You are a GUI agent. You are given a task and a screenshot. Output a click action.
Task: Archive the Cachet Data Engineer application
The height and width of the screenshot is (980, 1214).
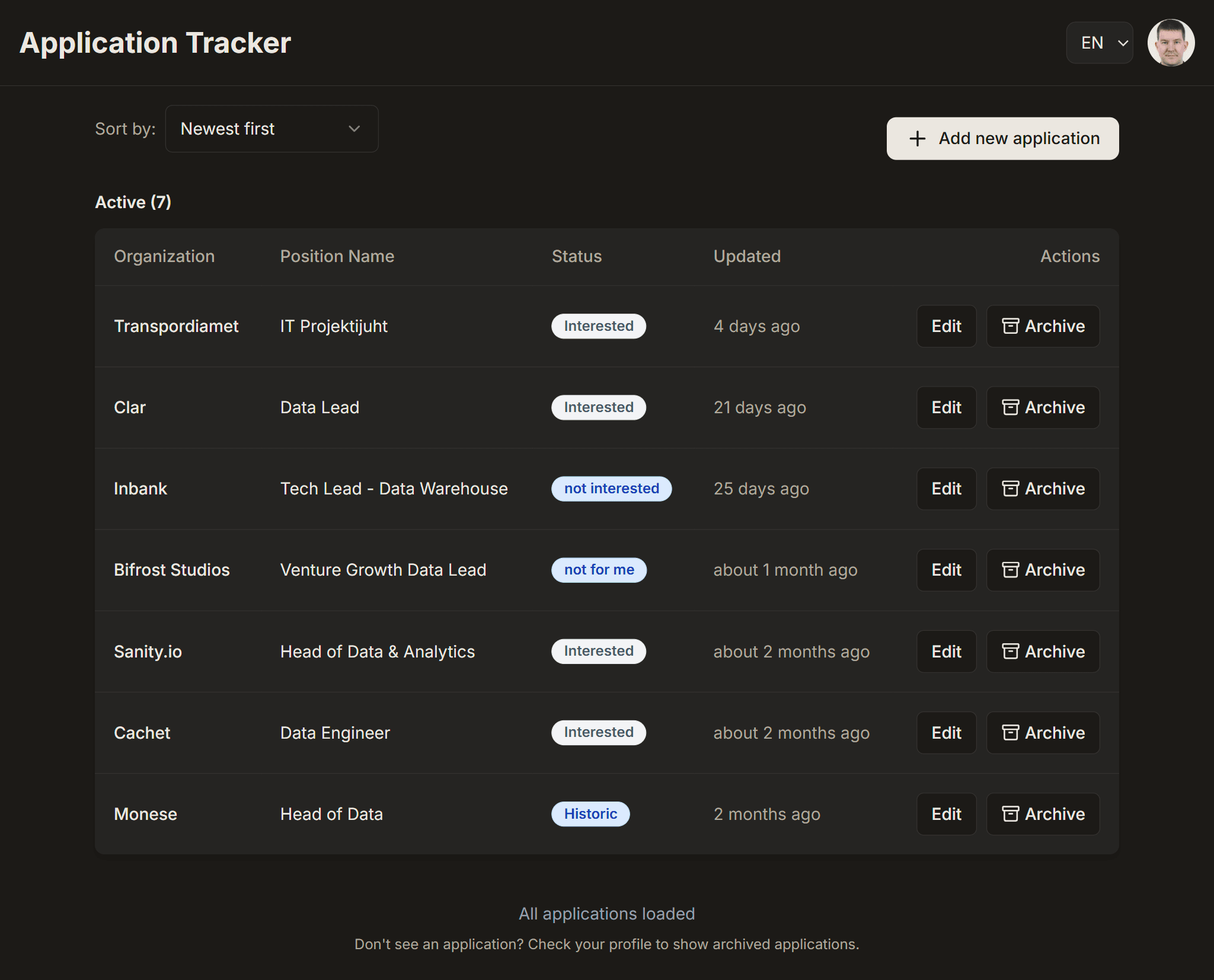pos(1043,733)
